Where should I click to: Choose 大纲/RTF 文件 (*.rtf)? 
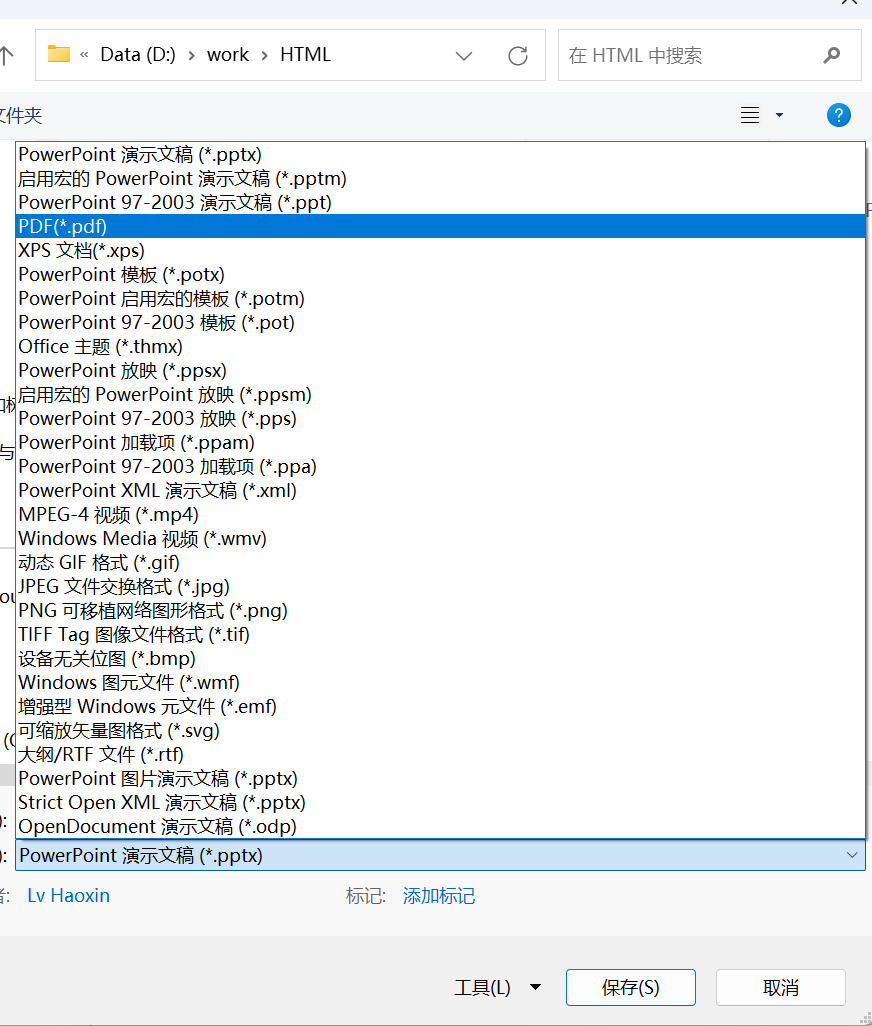(440, 754)
